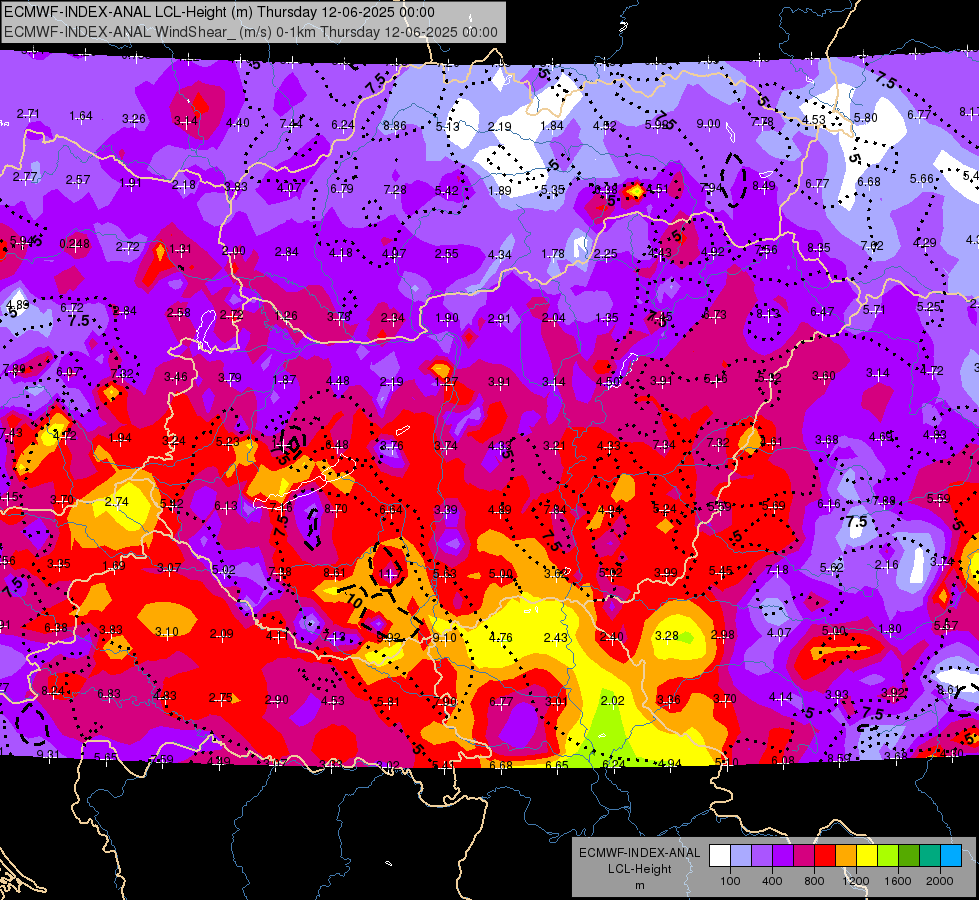
Task: Click the grid value 2.75
Action: coord(220,698)
